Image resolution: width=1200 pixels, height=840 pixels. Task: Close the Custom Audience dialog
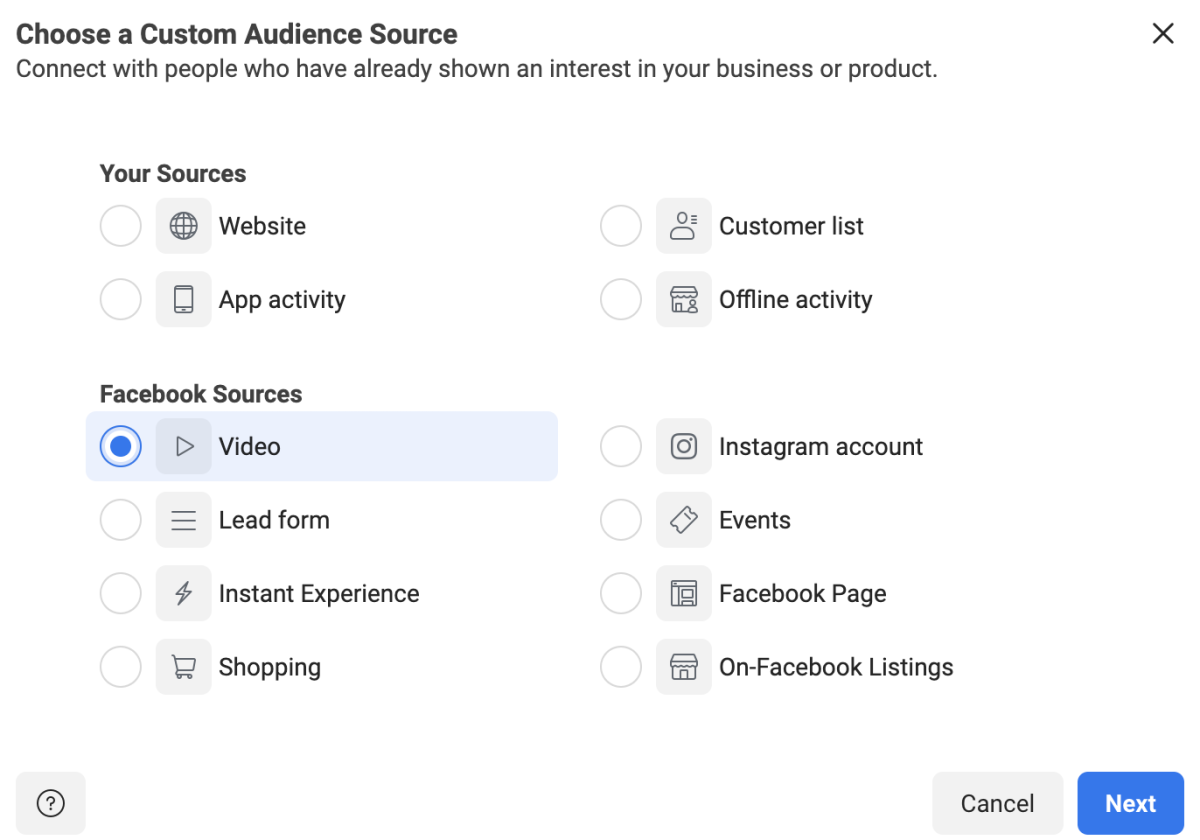pyautogui.click(x=1163, y=33)
